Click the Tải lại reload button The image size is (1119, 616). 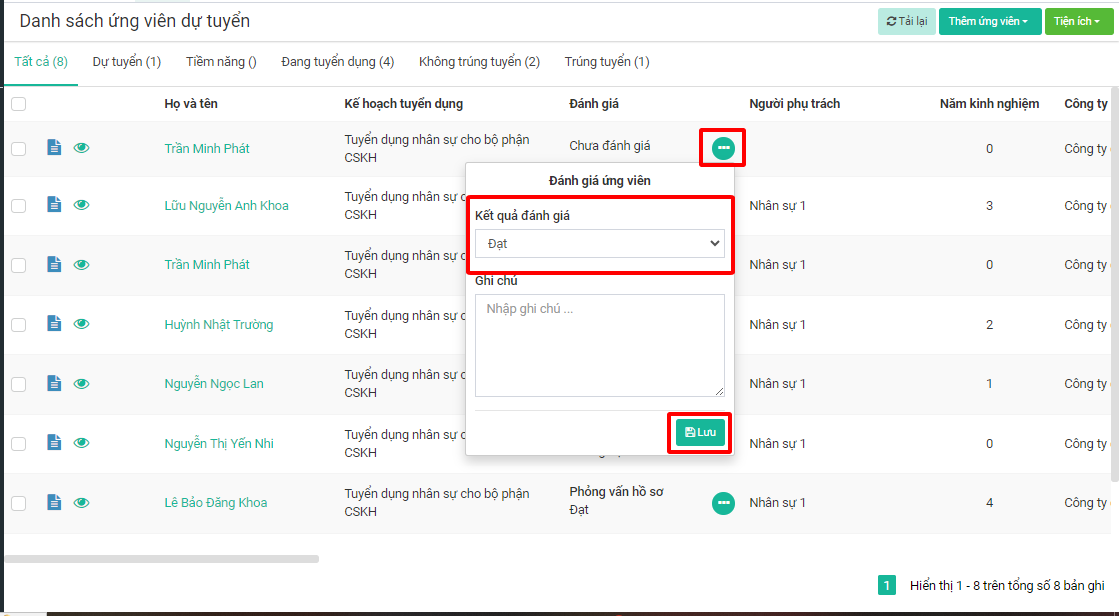[906, 21]
